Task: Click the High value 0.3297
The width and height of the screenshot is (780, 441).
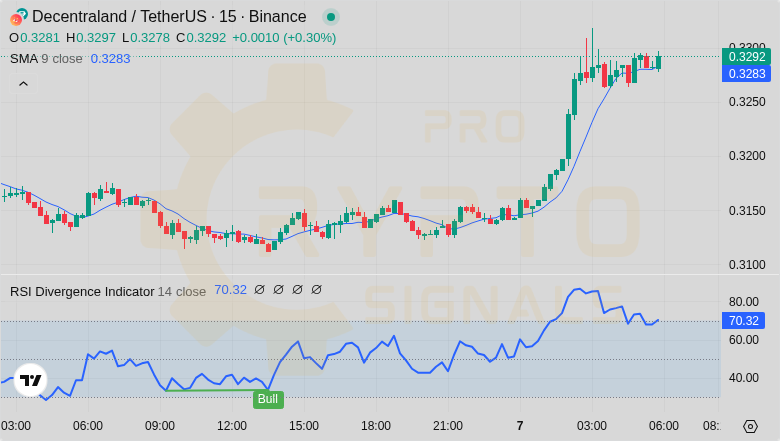Action: (96, 38)
